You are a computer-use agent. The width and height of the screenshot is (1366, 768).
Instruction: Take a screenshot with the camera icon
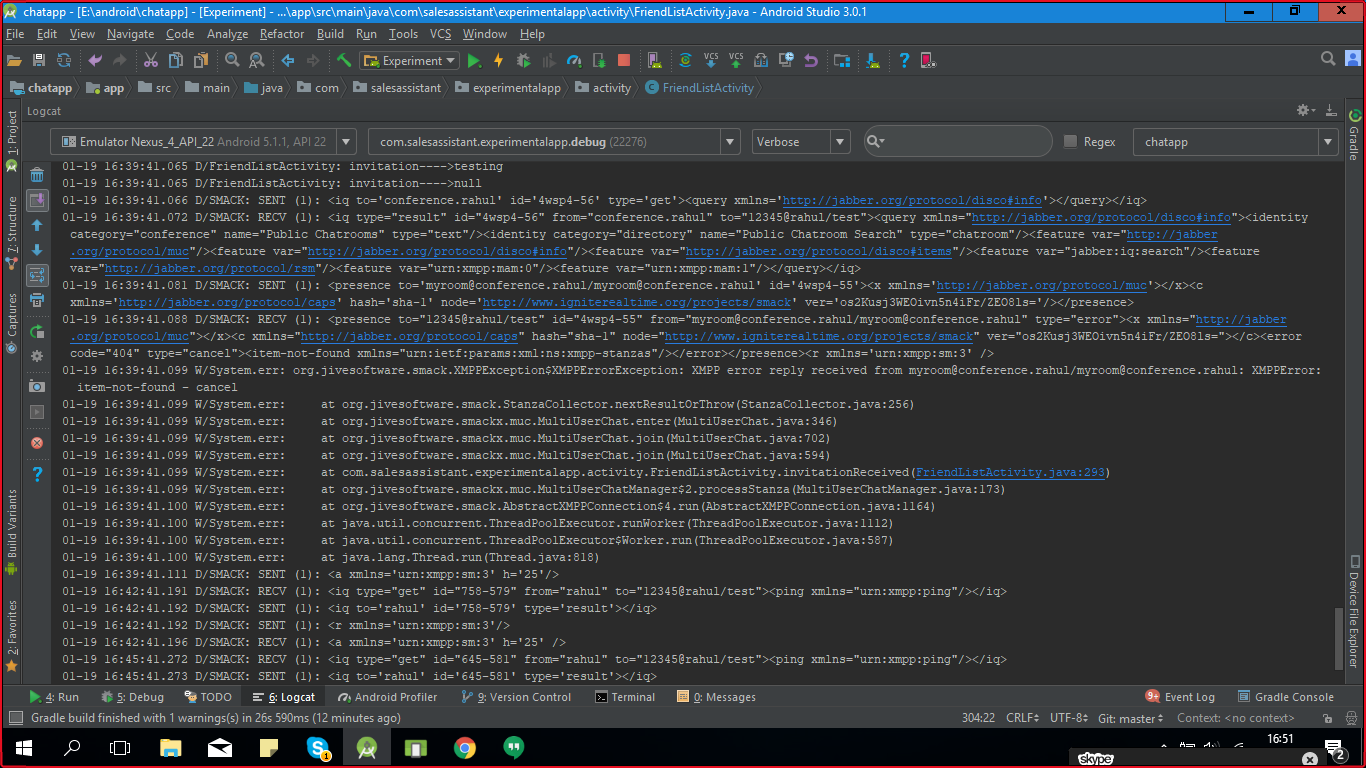coord(37,386)
